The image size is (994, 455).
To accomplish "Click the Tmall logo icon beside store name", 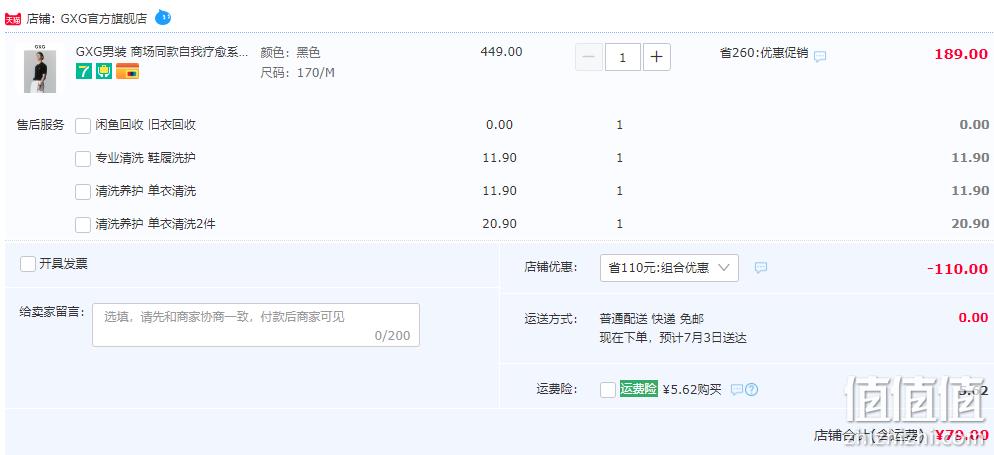I will click(13, 18).
